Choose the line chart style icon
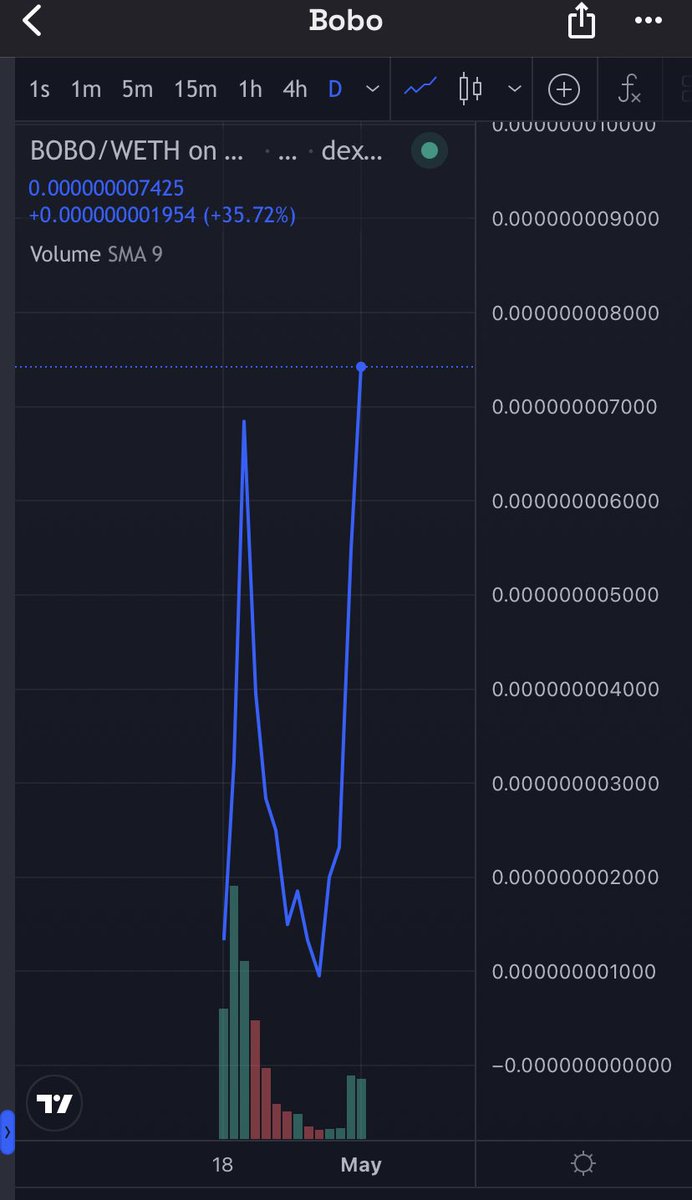The height and width of the screenshot is (1200, 692). pos(420,89)
